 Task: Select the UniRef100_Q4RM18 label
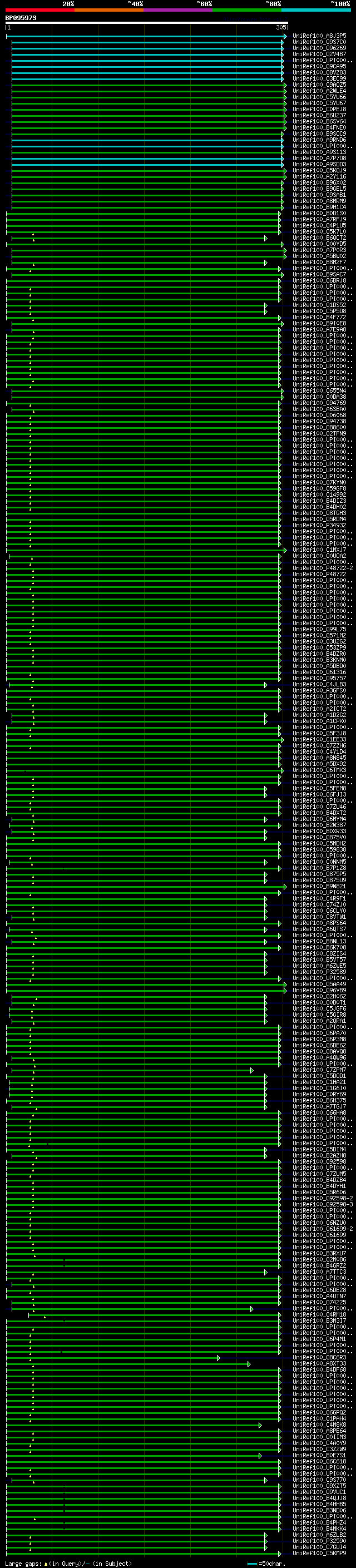pos(319,1314)
